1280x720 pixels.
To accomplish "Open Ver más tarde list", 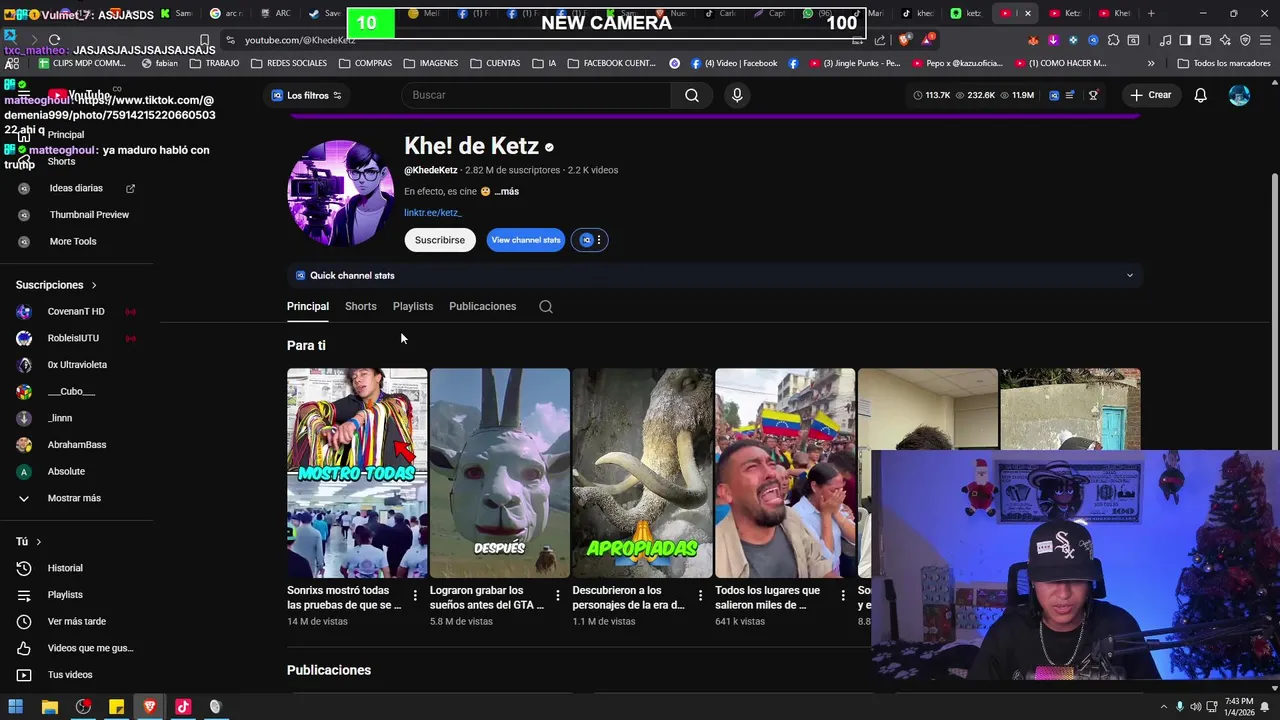I will (76, 621).
